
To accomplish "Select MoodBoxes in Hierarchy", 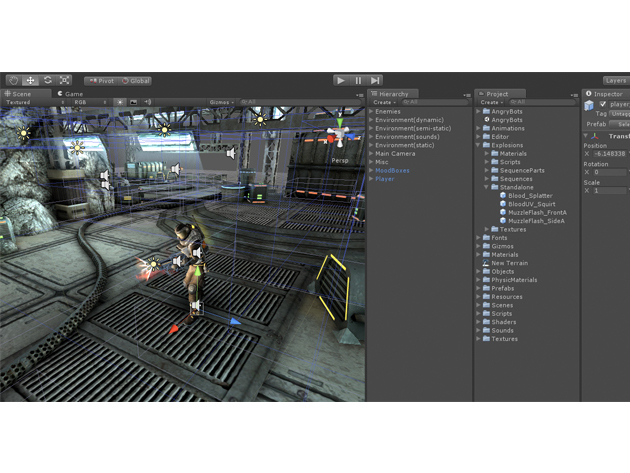I will (392, 170).
